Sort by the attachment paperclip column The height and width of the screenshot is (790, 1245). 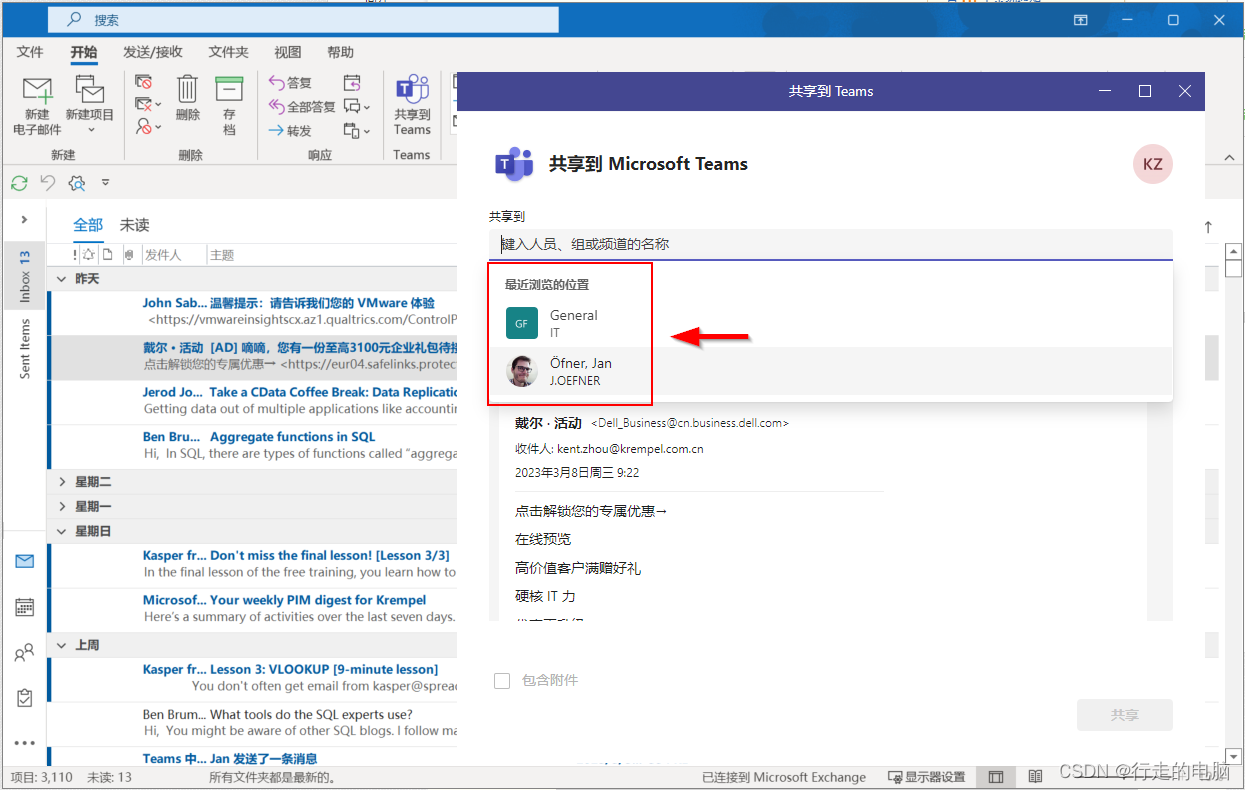pos(128,255)
